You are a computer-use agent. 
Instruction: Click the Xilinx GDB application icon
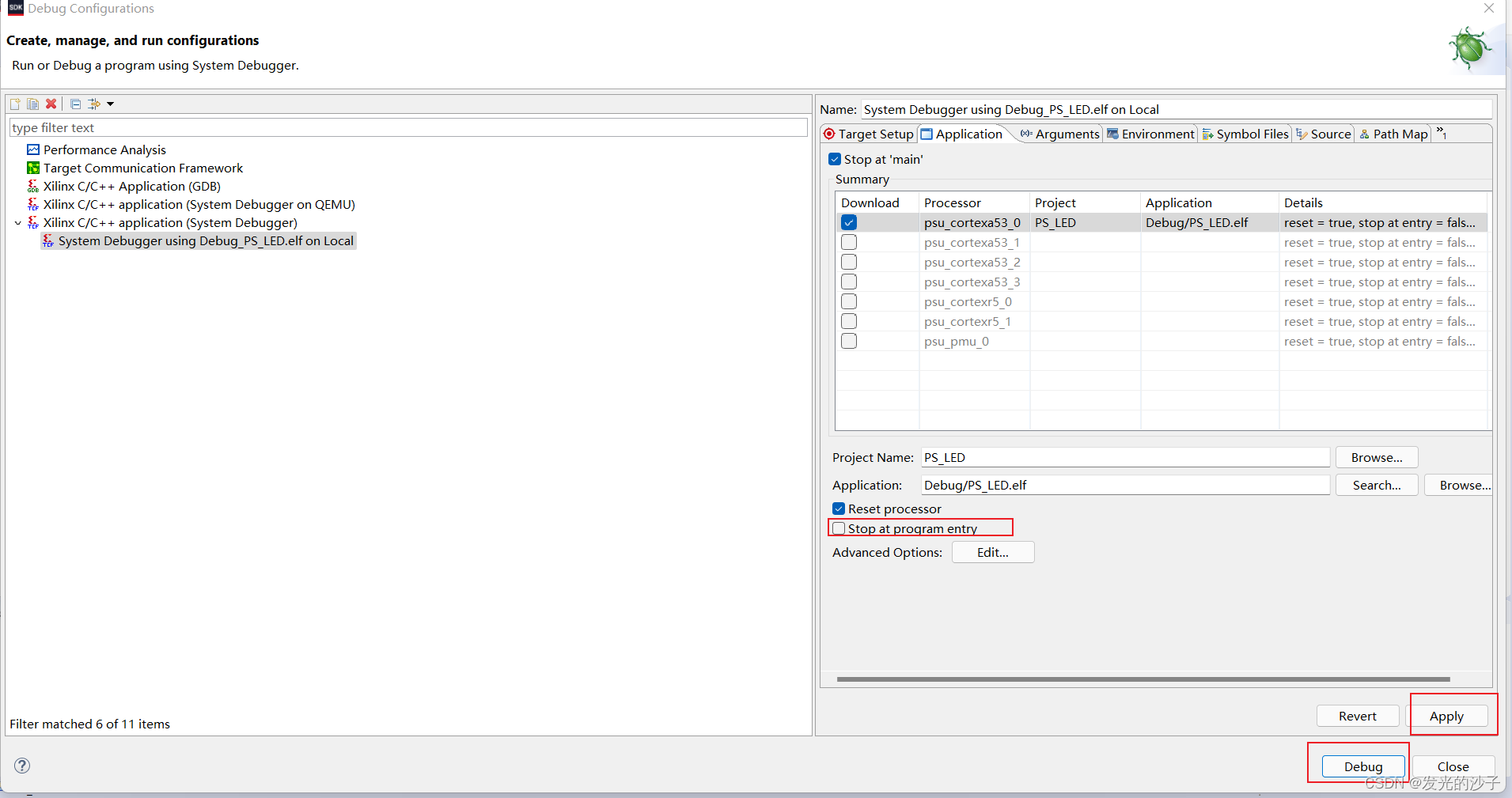coord(33,186)
